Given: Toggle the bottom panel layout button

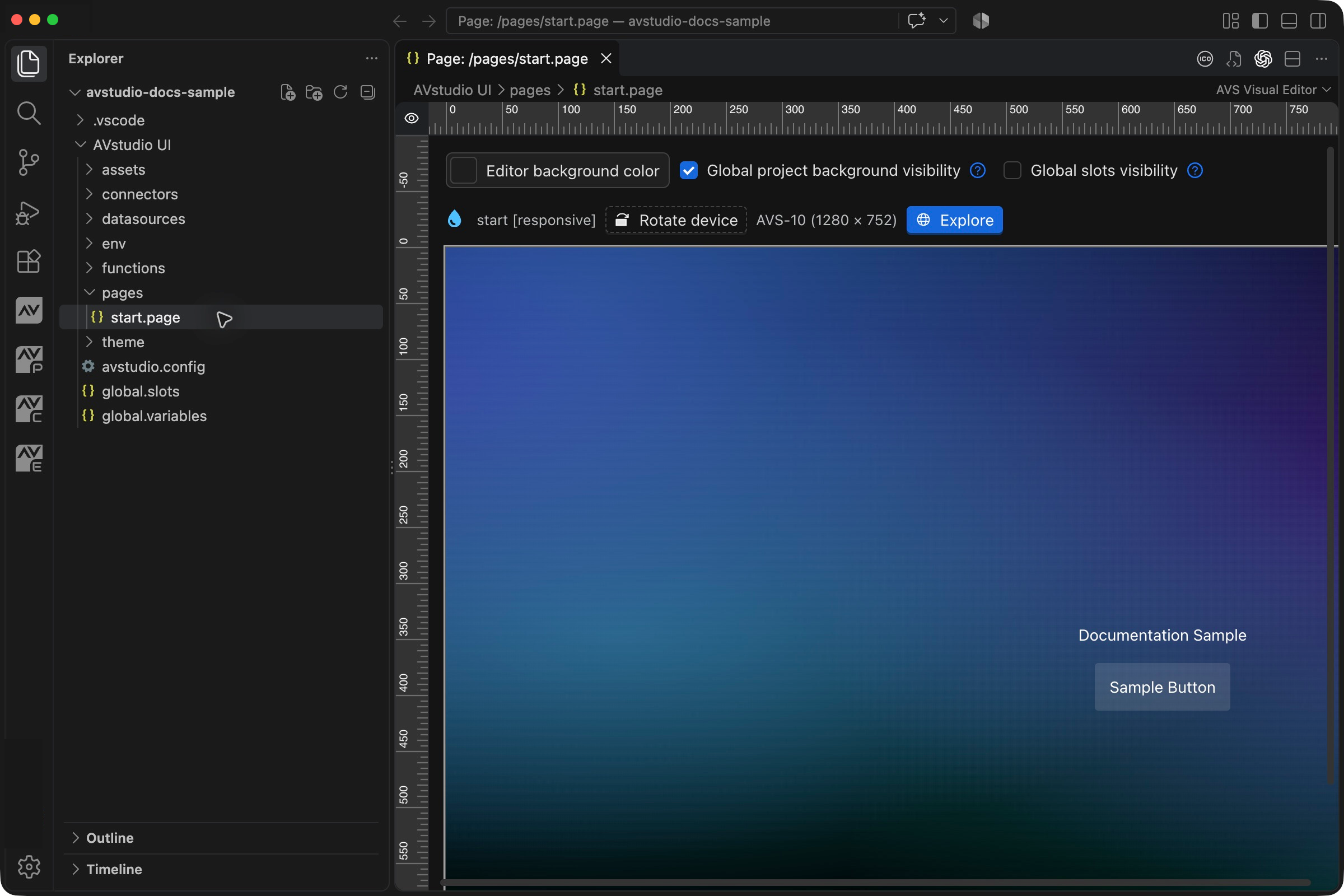Looking at the screenshot, I should 1289,21.
